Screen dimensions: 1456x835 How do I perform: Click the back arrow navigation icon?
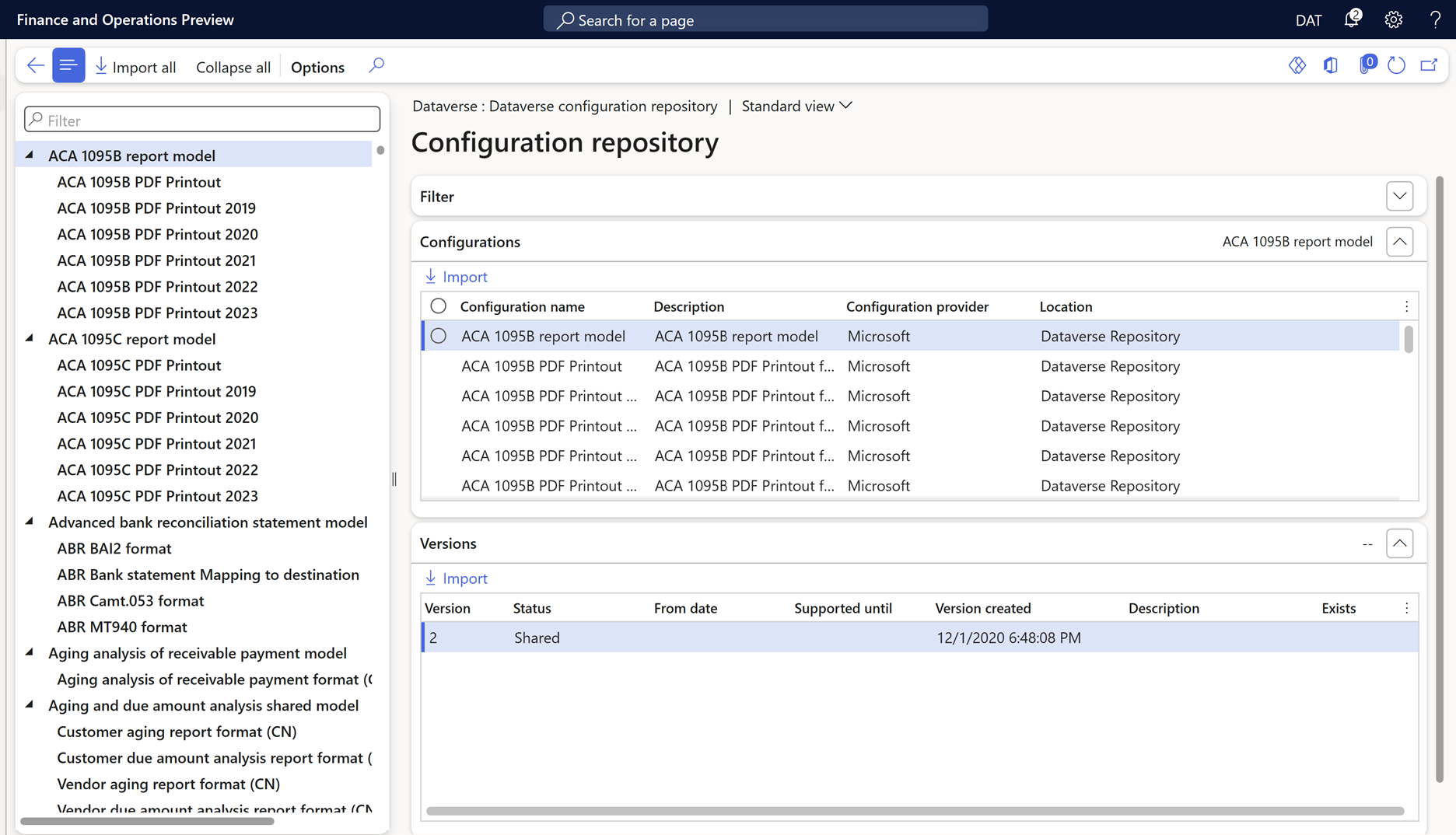(35, 66)
